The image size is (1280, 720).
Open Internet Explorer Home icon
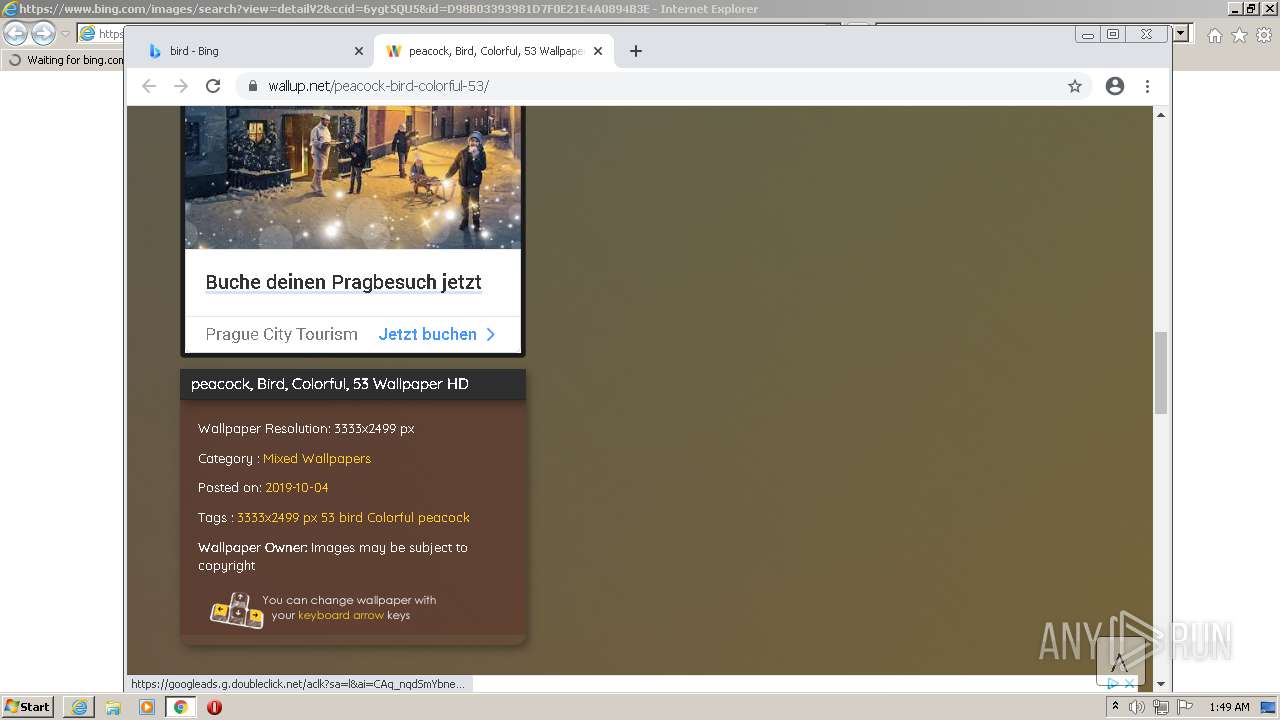1214,35
